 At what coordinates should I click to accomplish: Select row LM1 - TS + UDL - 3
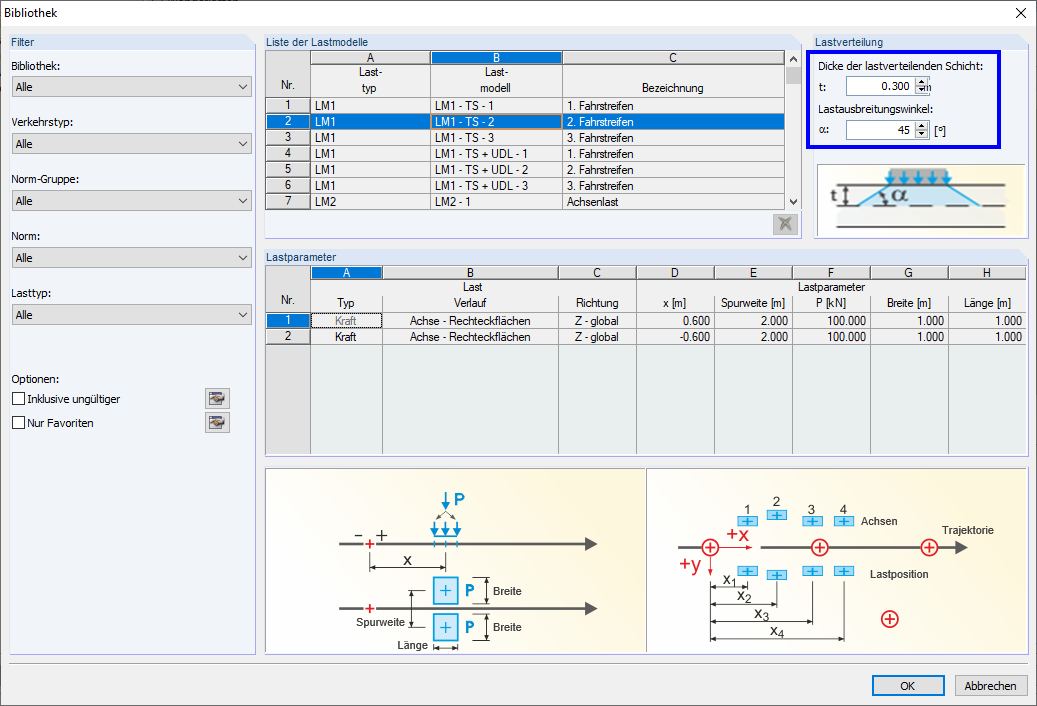(525, 186)
